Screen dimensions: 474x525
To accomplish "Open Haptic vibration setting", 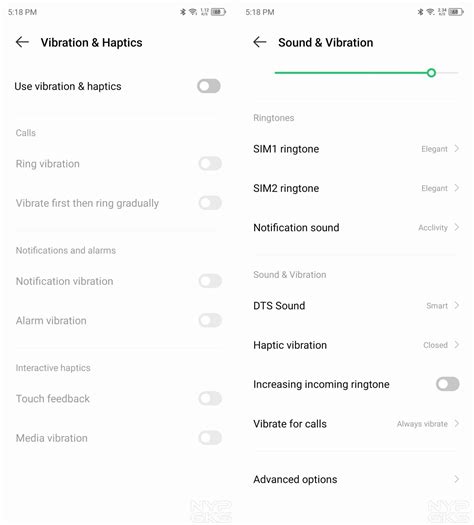I will (x=356, y=345).
